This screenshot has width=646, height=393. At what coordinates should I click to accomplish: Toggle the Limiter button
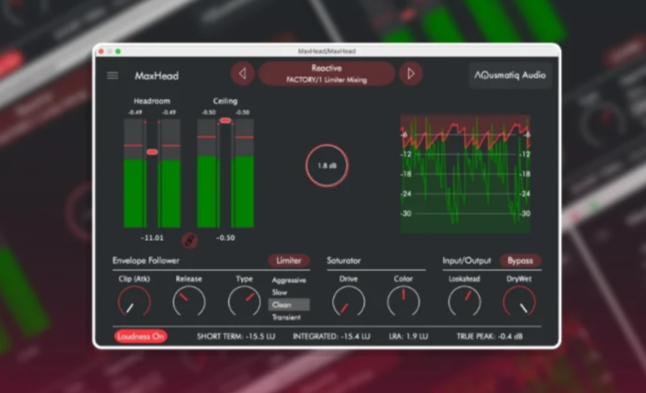pyautogui.click(x=288, y=260)
